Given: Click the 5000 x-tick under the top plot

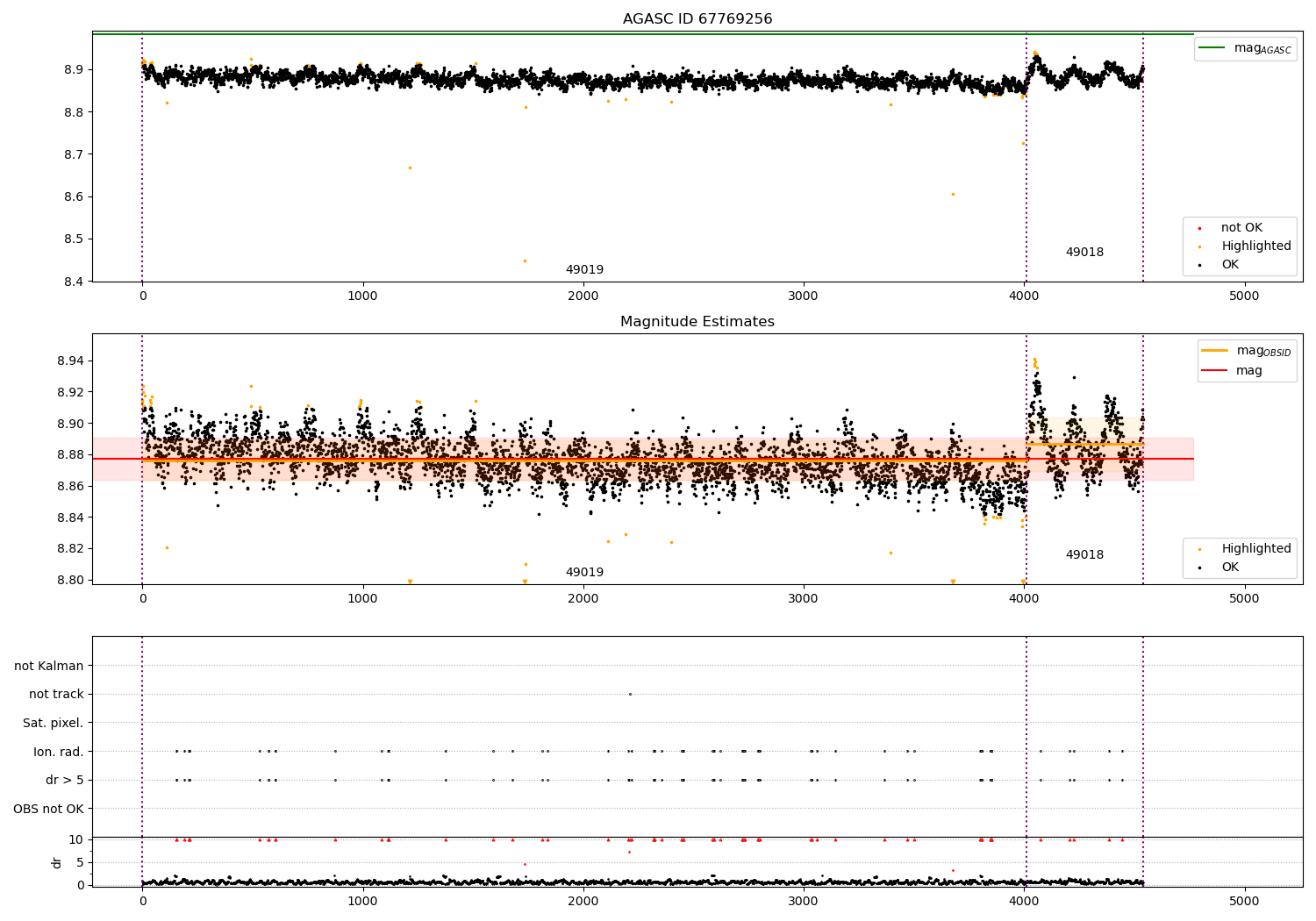Looking at the screenshot, I should pos(1244,296).
